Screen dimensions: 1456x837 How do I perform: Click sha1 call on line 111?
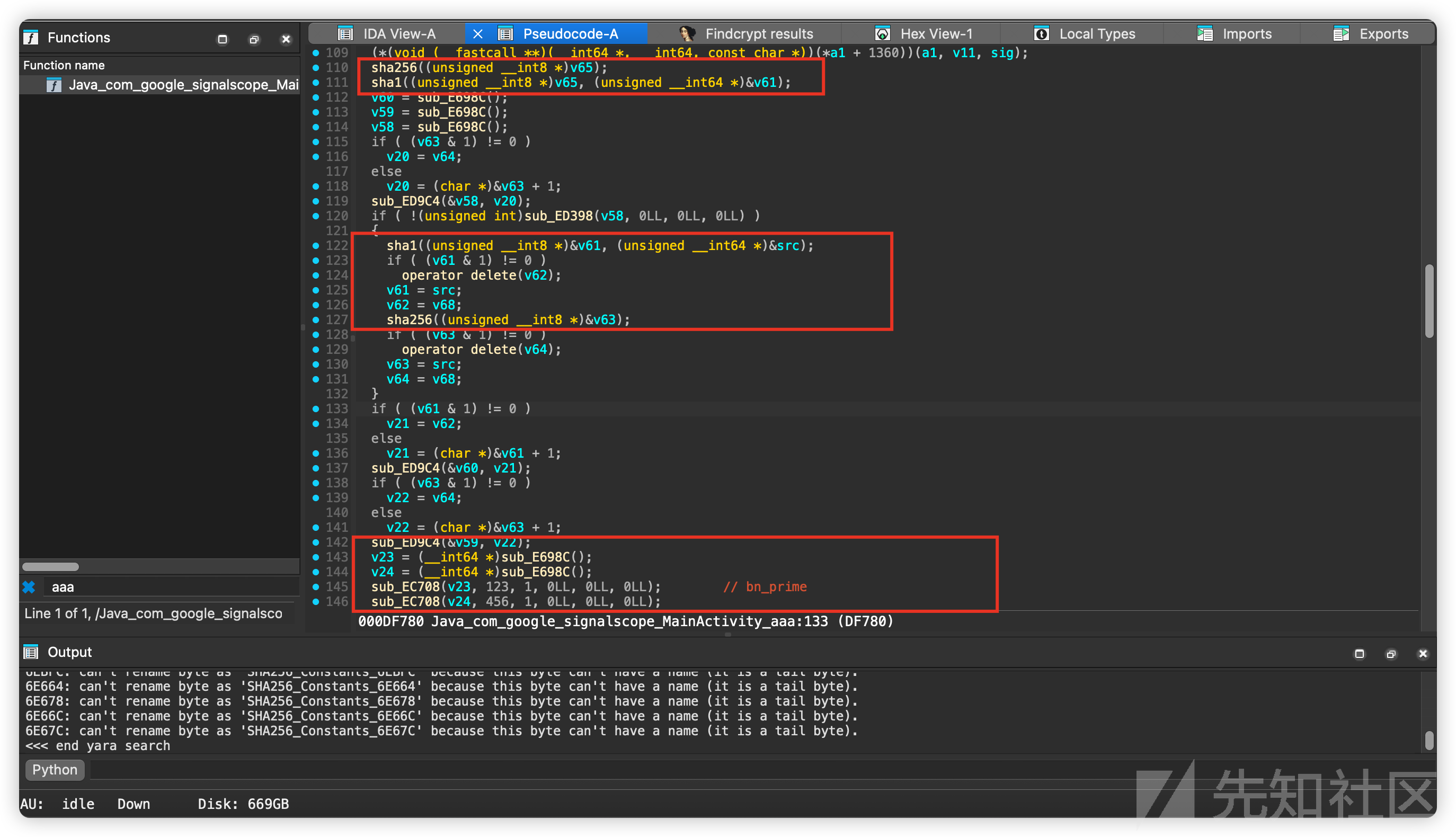tap(386, 82)
